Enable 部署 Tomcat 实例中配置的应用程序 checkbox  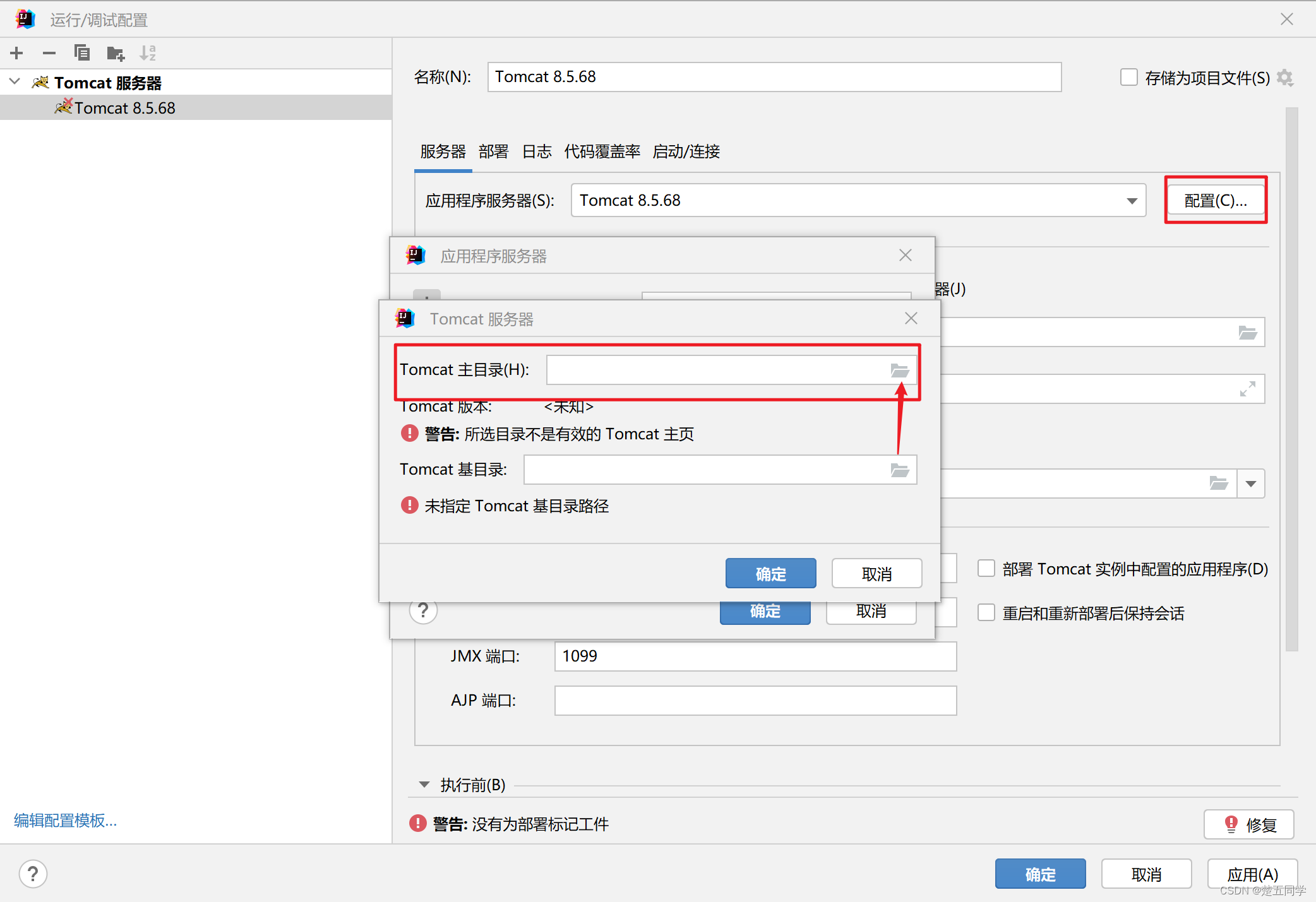coord(986,569)
